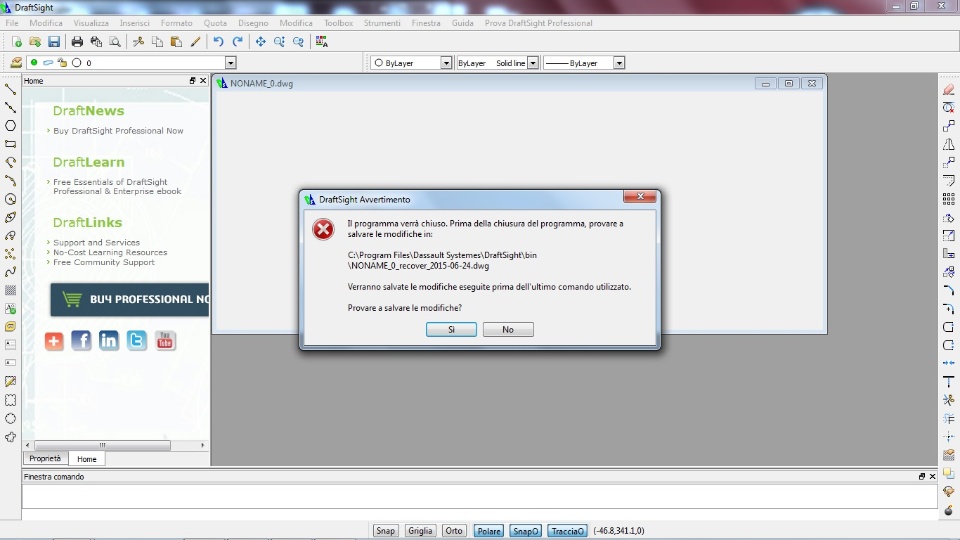The height and width of the screenshot is (540, 960).
Task: Click Sì in the warning dialog
Action: [451, 329]
